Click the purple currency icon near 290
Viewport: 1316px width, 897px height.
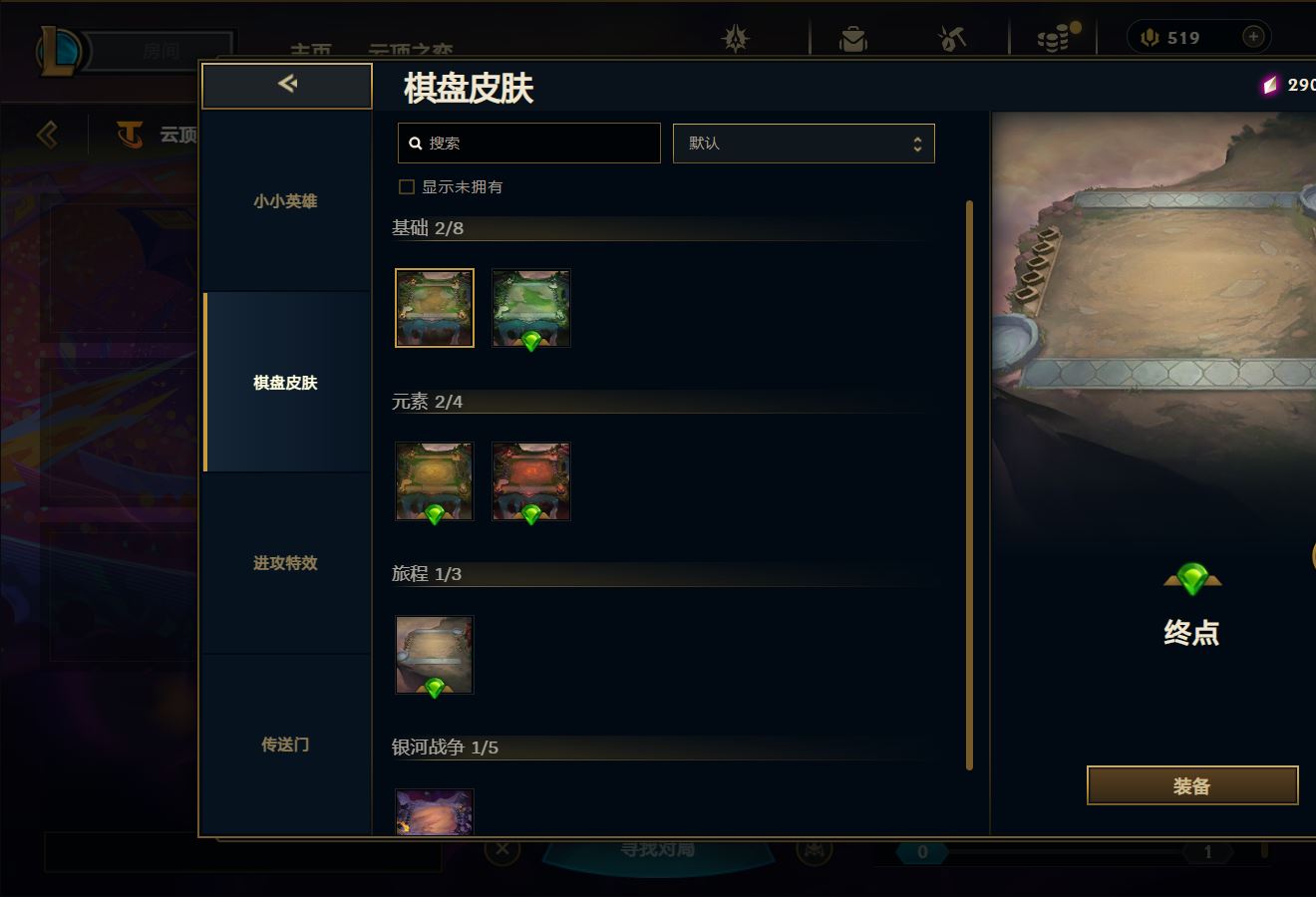point(1269,85)
